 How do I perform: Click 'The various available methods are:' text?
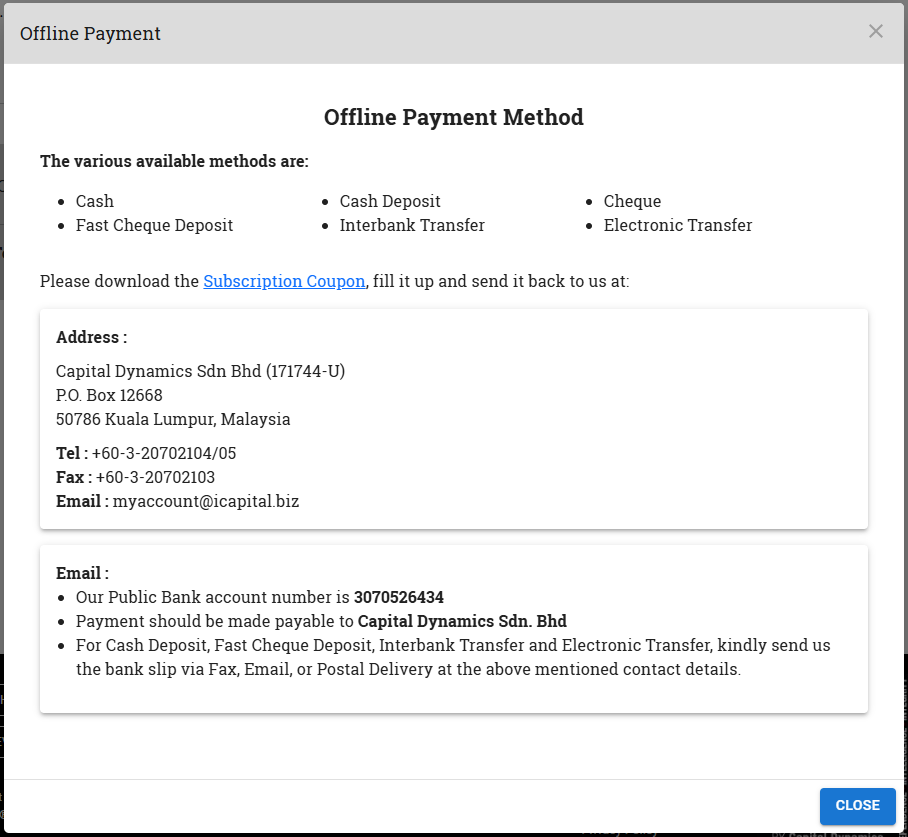174,161
